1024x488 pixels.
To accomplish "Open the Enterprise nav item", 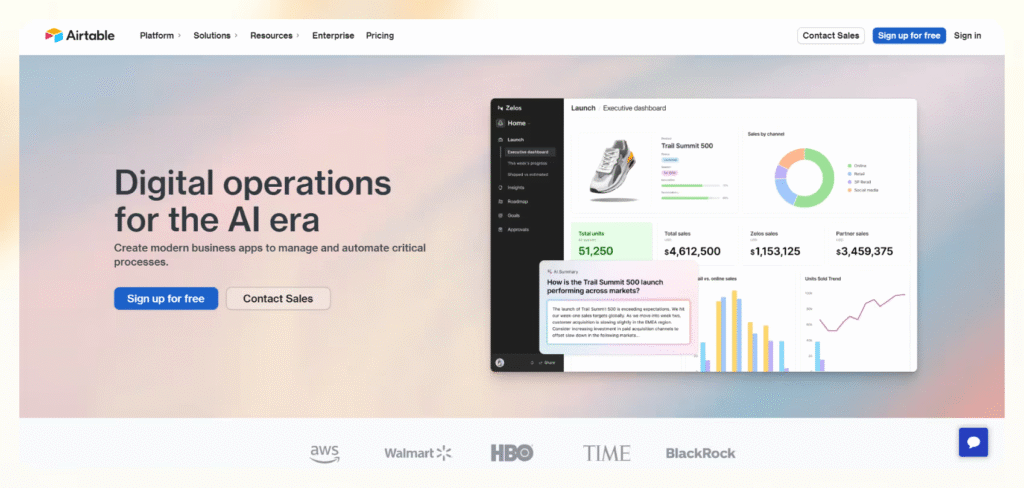I will tap(333, 35).
